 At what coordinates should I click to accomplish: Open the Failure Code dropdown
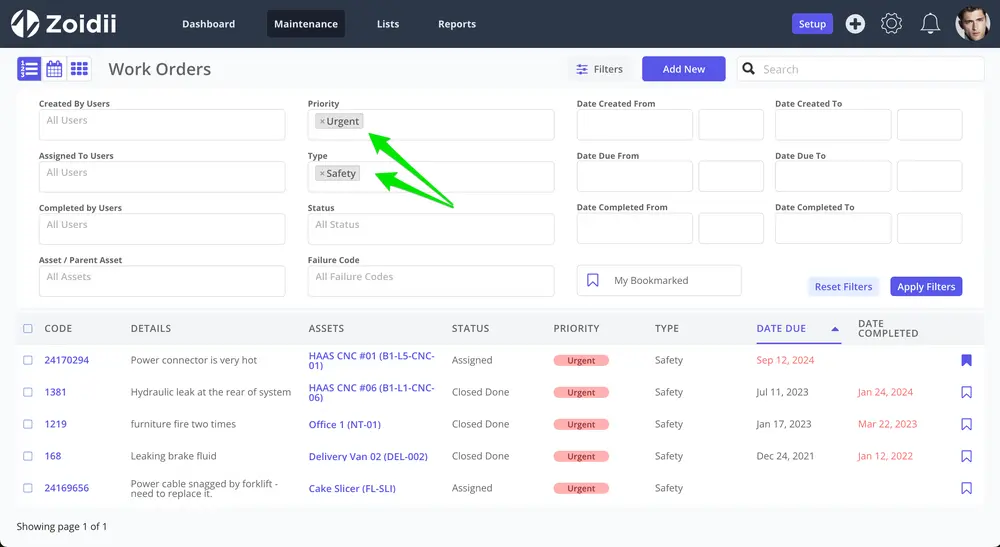click(430, 281)
